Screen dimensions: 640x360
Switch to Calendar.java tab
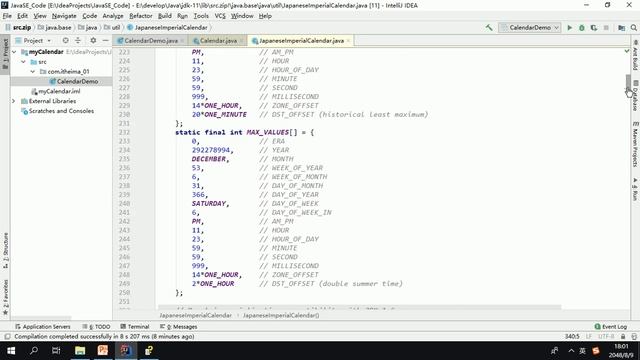218,40
